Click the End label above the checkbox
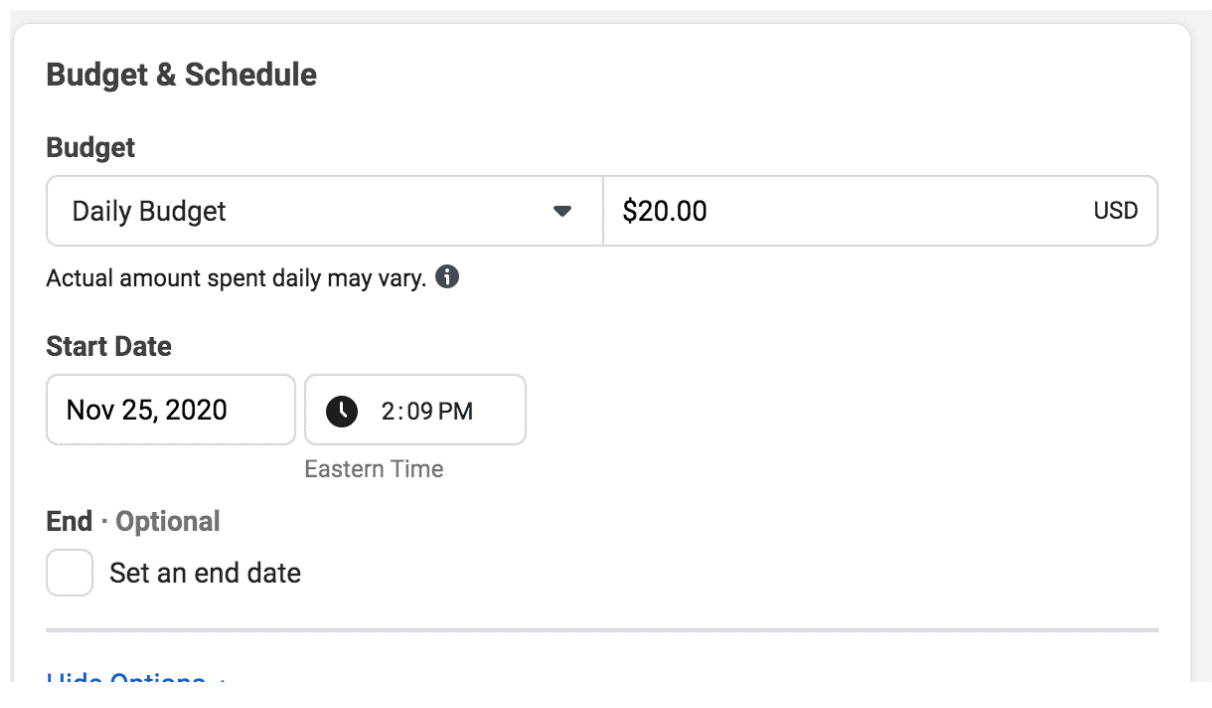This screenshot has height=708, width=1212. [x=68, y=522]
